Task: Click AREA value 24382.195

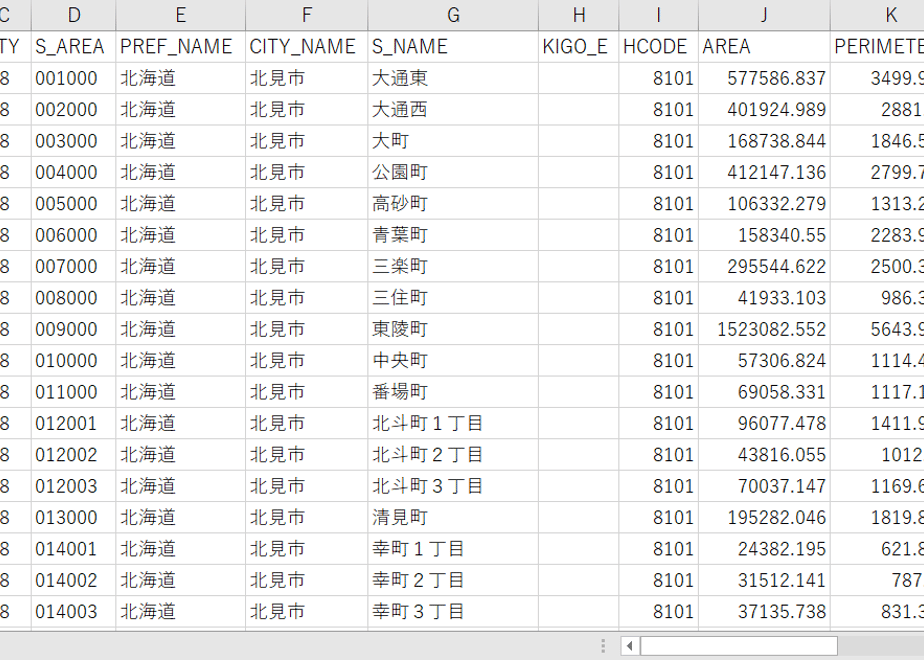Action: (x=764, y=549)
